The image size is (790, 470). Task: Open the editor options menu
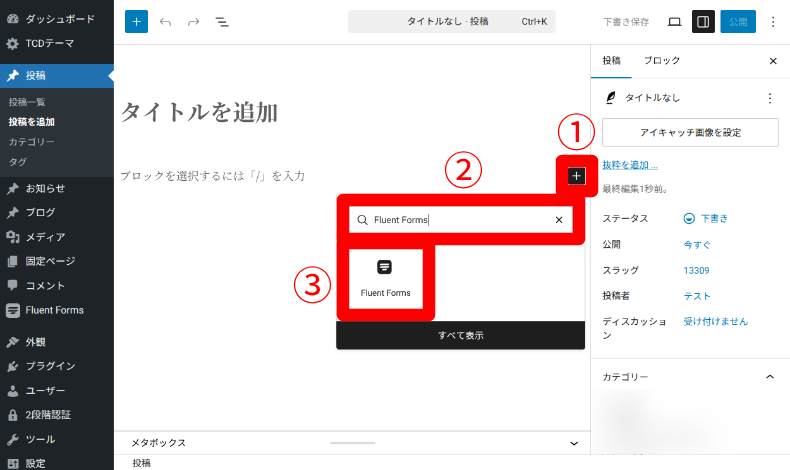(x=773, y=22)
